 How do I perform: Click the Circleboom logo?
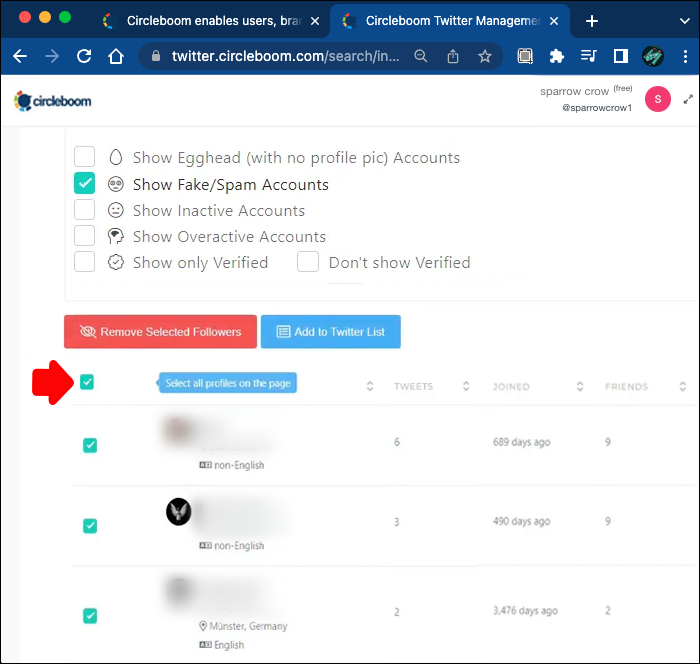53,101
